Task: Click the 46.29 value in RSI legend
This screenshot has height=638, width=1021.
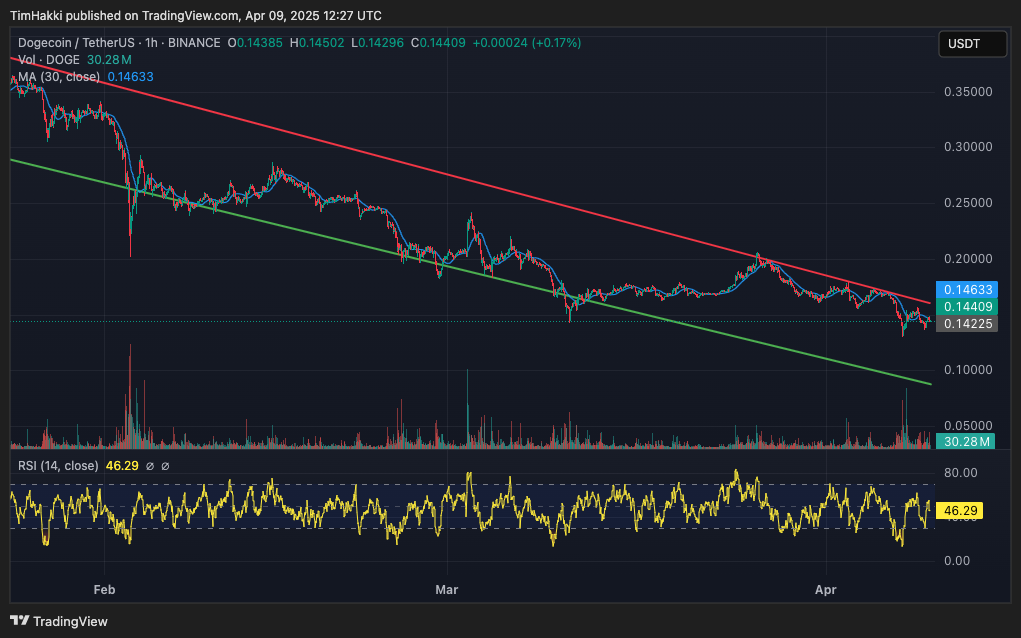Action: coord(122,466)
